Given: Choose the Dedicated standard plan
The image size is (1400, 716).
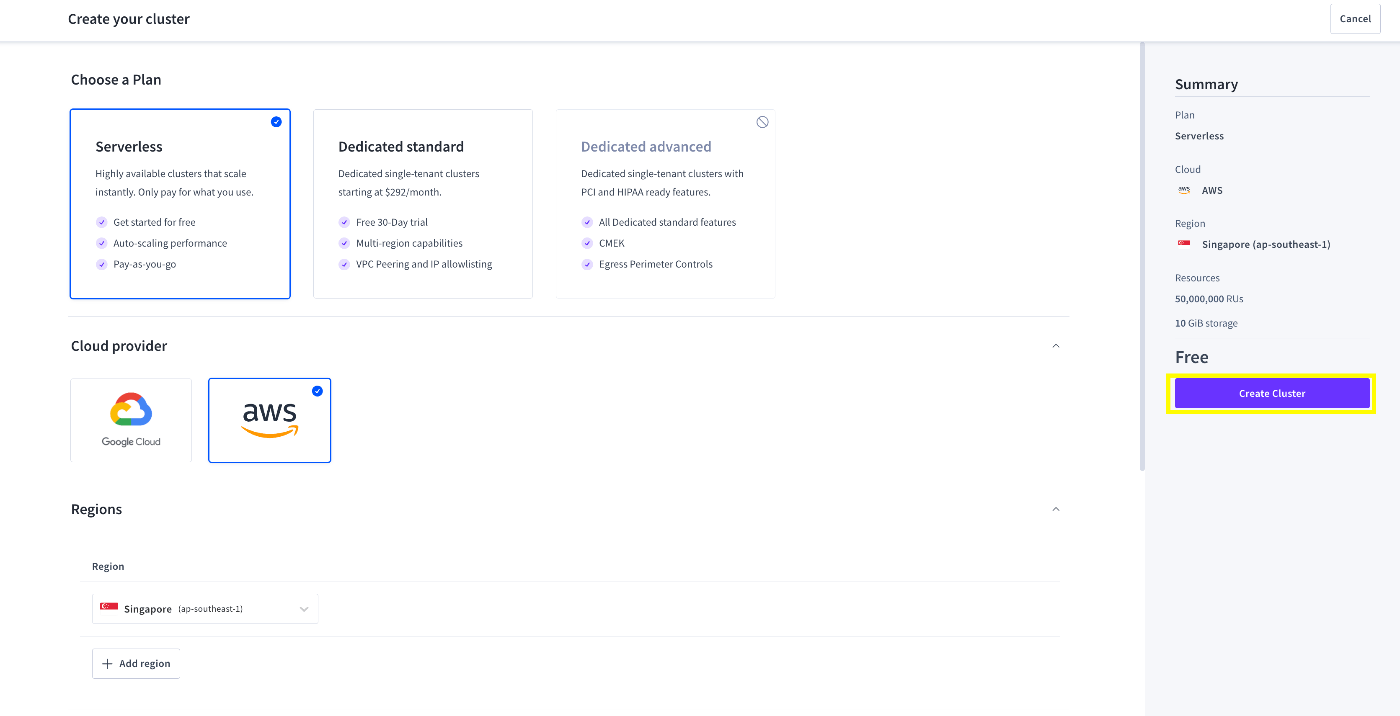Looking at the screenshot, I should pos(422,204).
